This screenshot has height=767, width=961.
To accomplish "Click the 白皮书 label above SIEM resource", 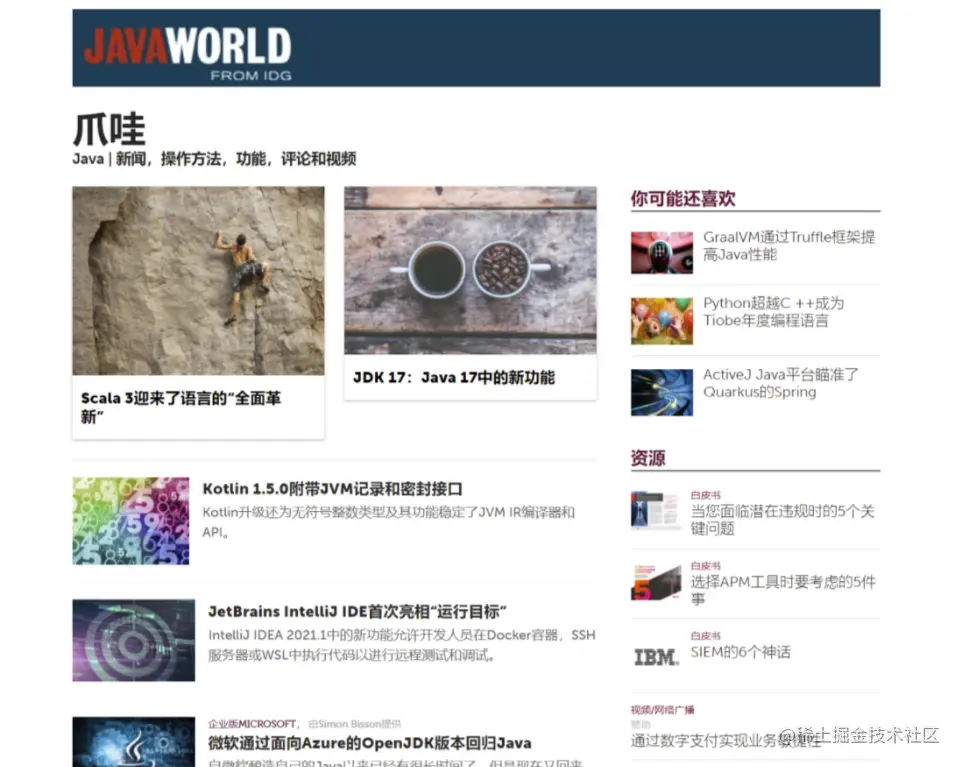I will point(705,636).
